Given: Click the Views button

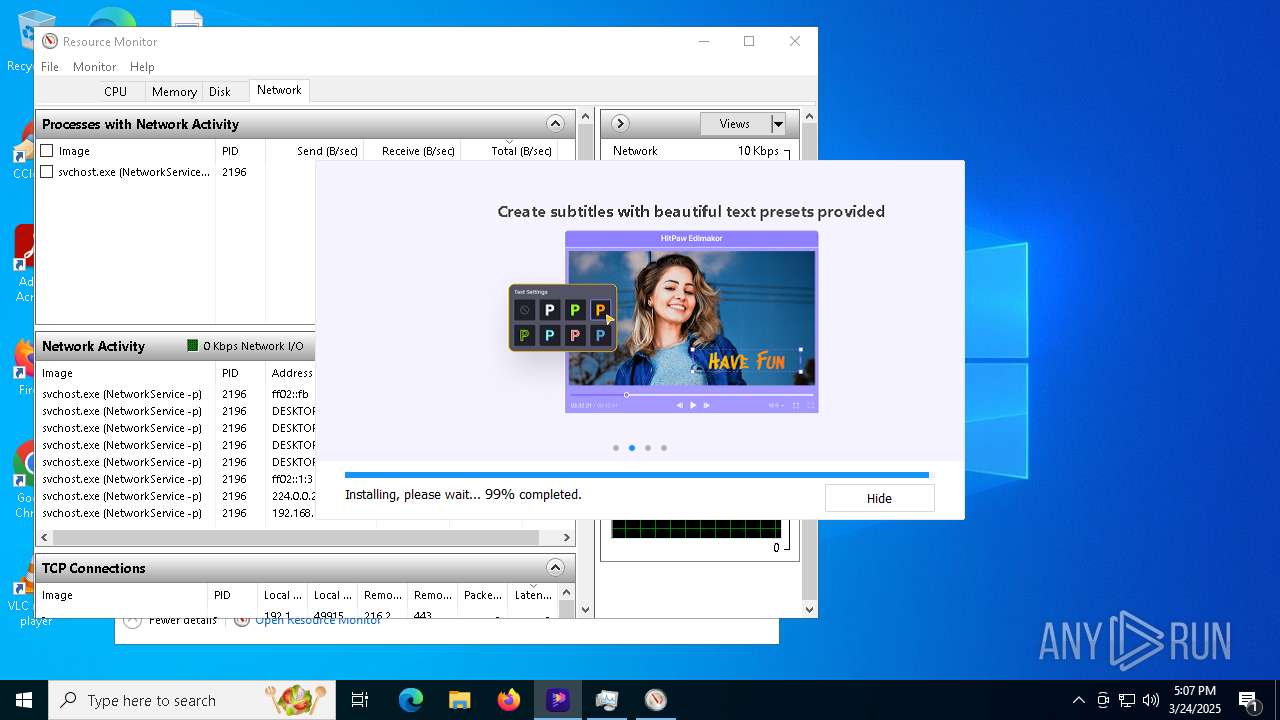Looking at the screenshot, I should [x=735, y=124].
